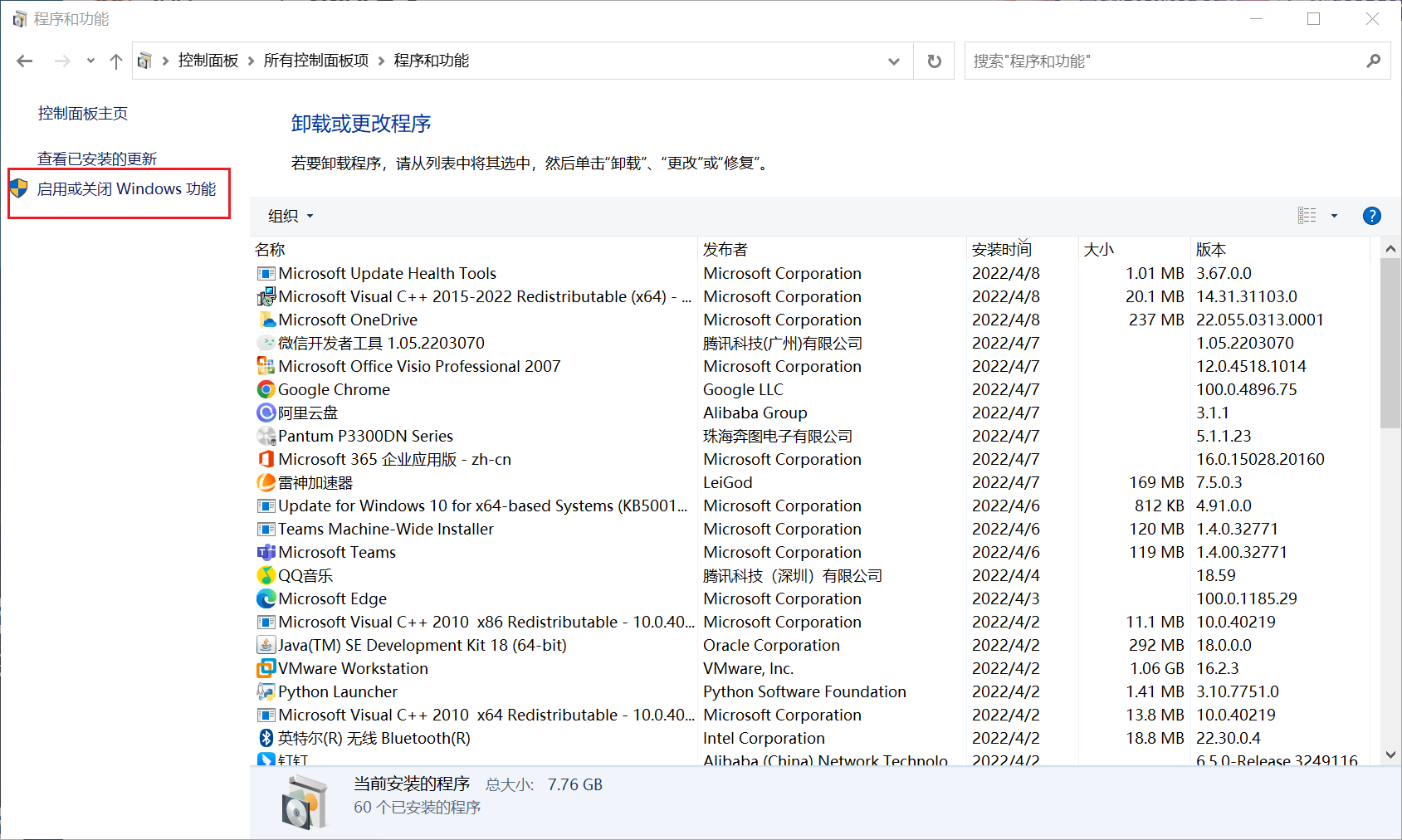This screenshot has height=840, width=1402.
Task: Open 所有控制面板项 from the breadcrumb
Action: [315, 61]
